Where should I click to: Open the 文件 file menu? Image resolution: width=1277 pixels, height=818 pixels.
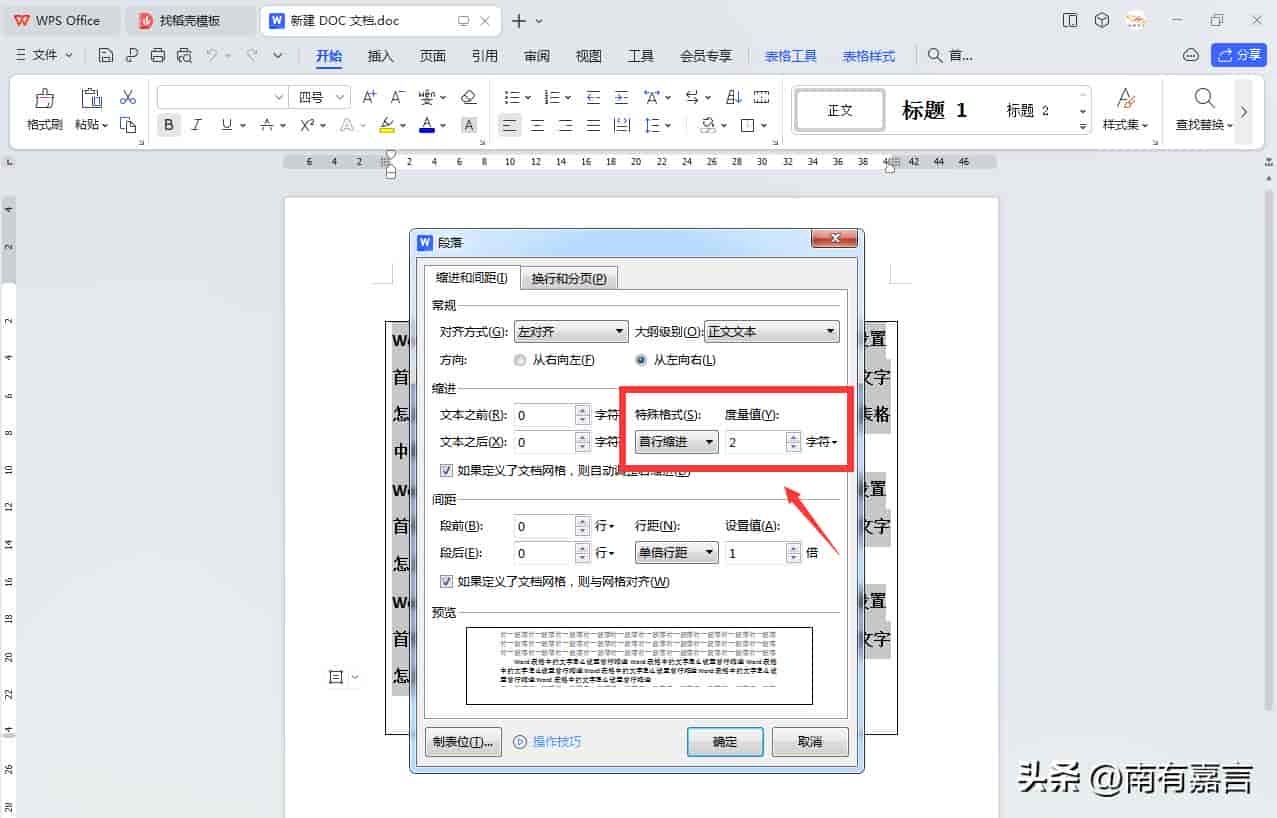pyautogui.click(x=45, y=56)
